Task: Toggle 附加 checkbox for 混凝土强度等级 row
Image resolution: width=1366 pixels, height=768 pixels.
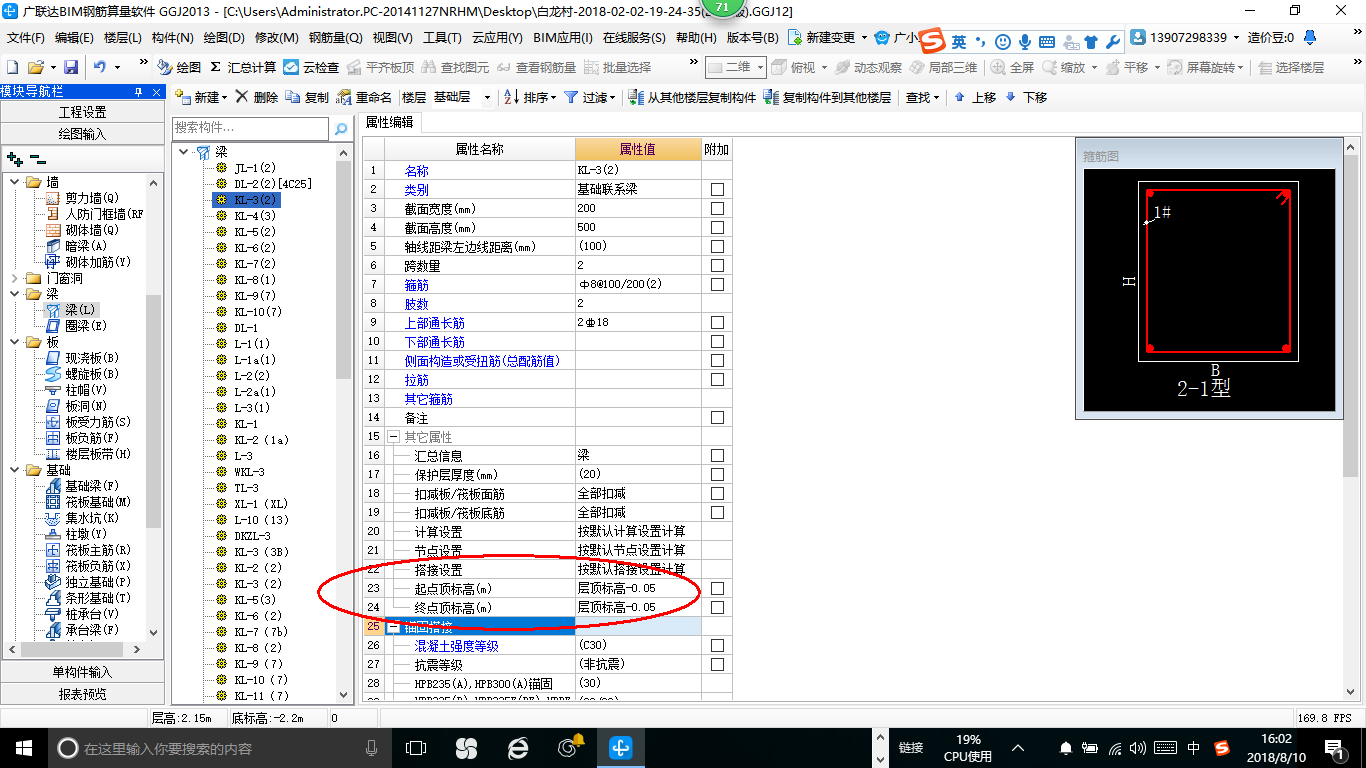Action: [717, 646]
